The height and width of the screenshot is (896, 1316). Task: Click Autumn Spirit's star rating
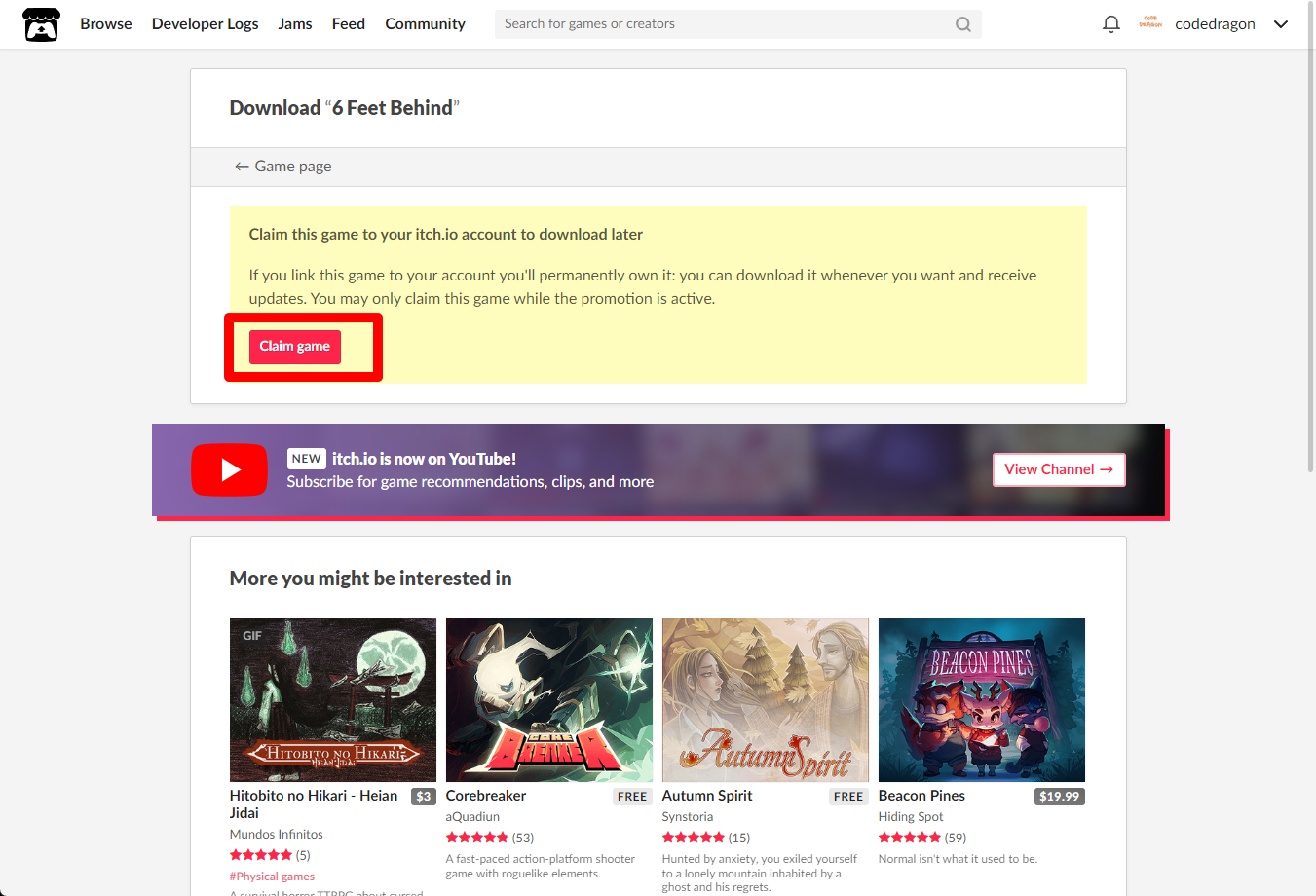(694, 838)
